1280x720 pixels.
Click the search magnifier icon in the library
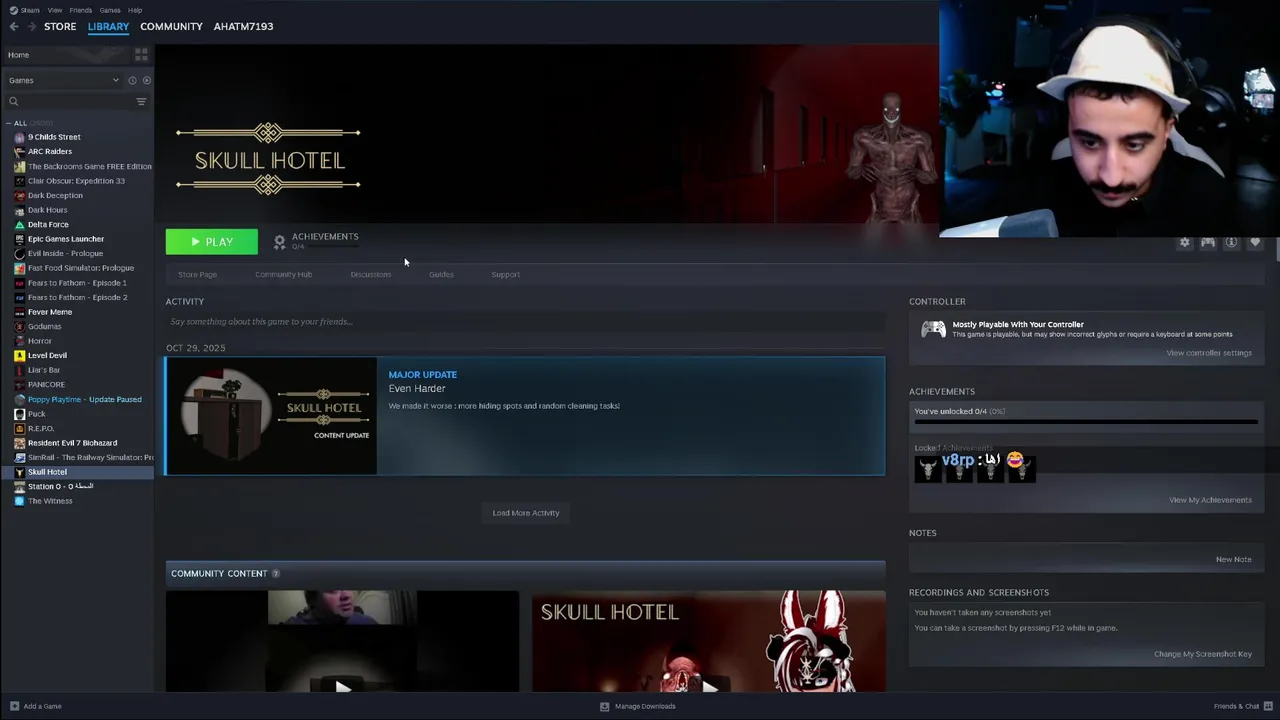tap(14, 101)
